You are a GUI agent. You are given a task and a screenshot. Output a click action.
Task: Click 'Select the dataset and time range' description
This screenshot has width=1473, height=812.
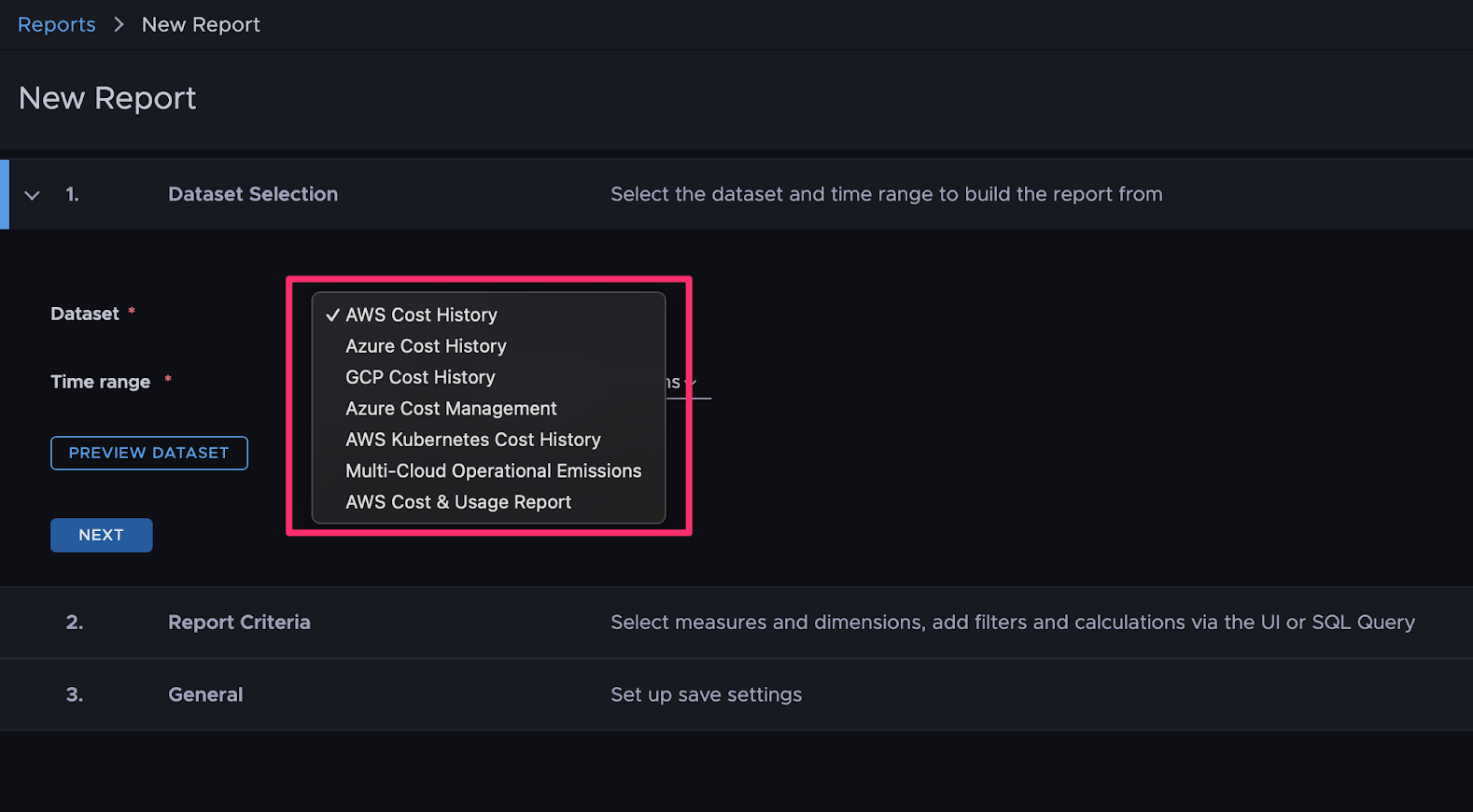[x=886, y=194]
